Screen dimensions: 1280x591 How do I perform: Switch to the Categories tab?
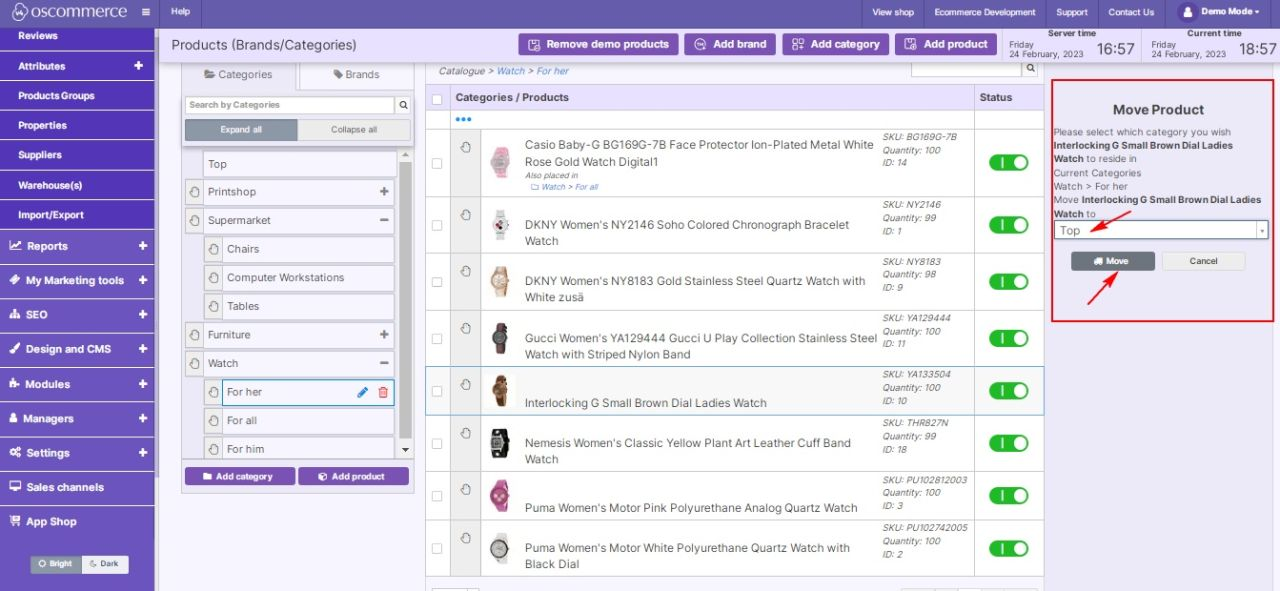tap(238, 74)
